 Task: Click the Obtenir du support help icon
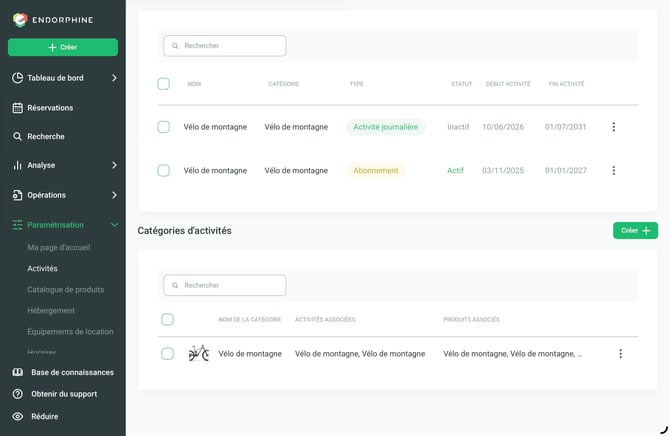(18, 394)
